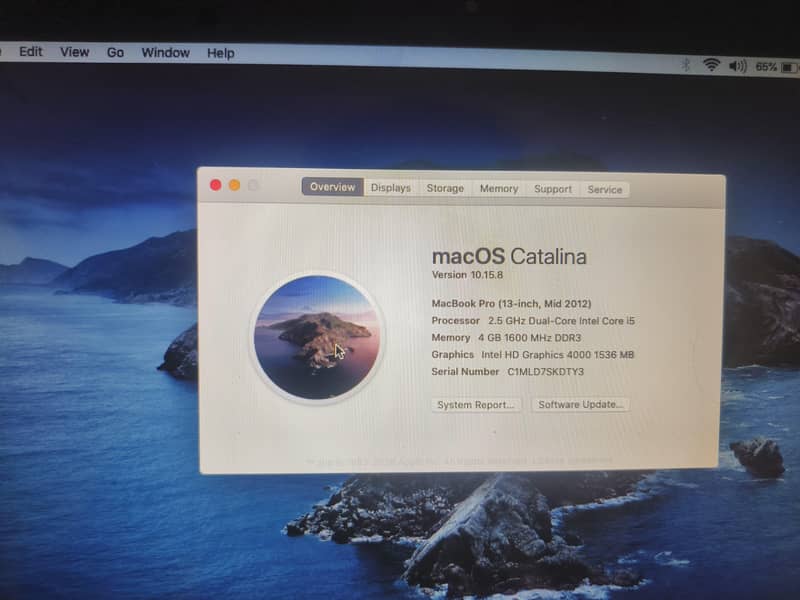Open the Help menu
This screenshot has width=800, height=600.
220,53
